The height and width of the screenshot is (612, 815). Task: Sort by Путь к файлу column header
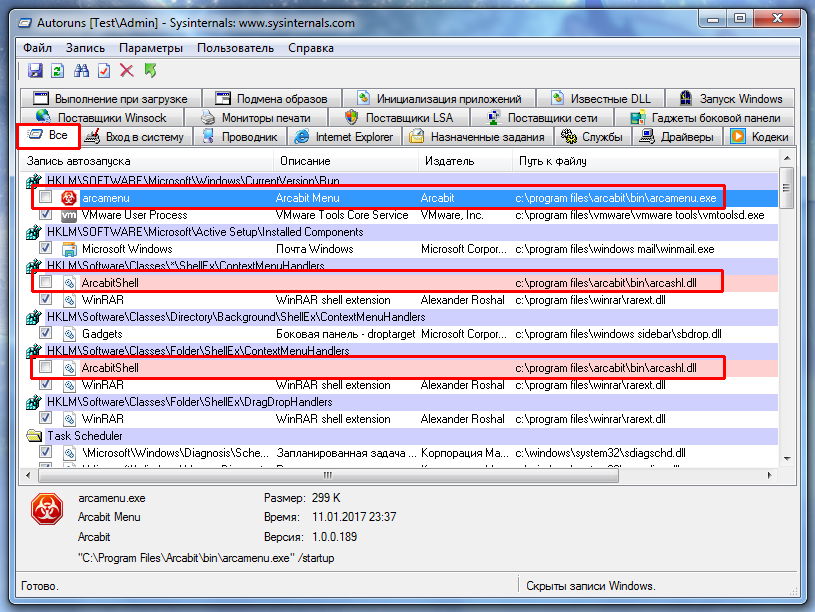[646, 161]
